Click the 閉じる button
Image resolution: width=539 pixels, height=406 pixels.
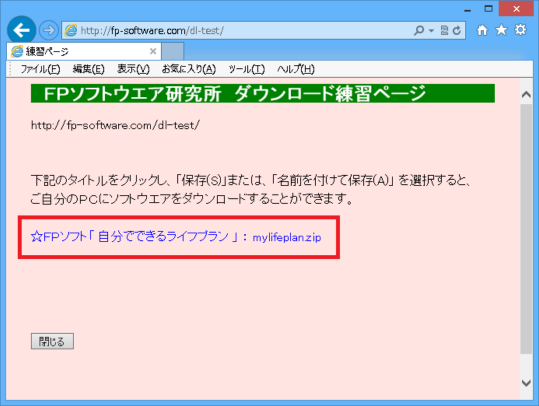[52, 341]
